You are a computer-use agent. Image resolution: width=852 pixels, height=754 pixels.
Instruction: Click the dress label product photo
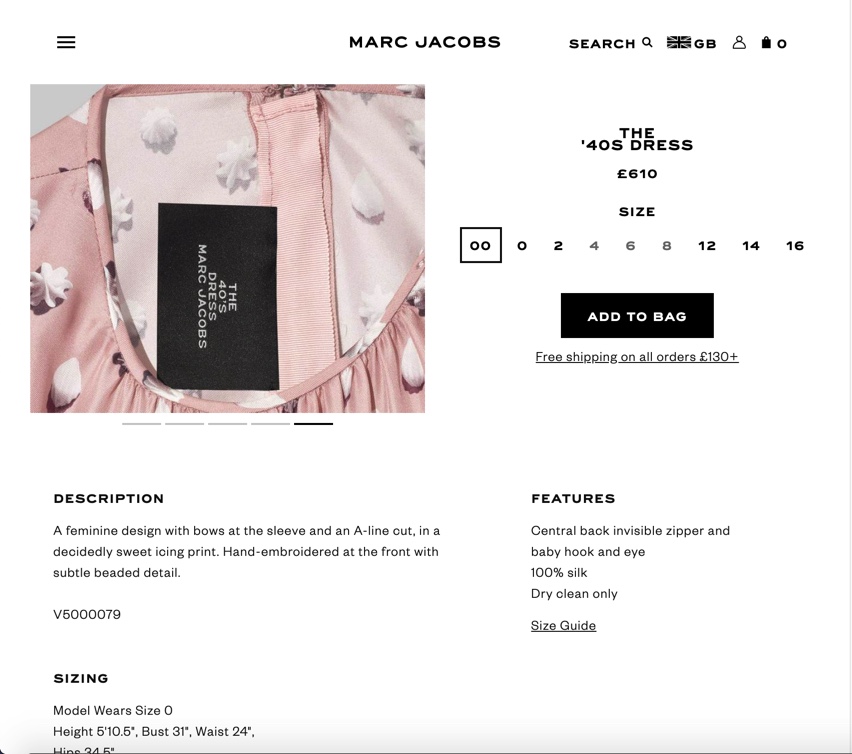[227, 248]
